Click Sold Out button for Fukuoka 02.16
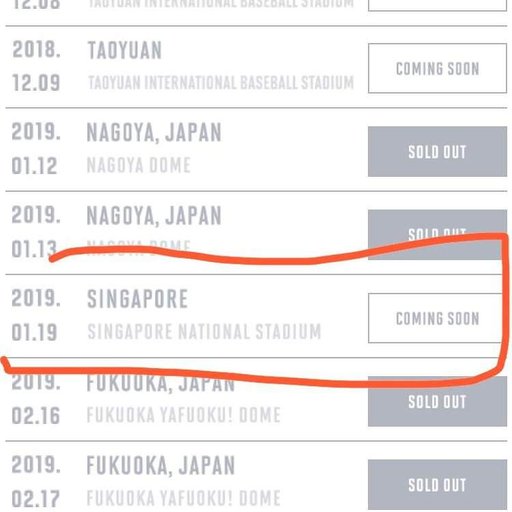The image size is (512, 512). pyautogui.click(x=437, y=401)
